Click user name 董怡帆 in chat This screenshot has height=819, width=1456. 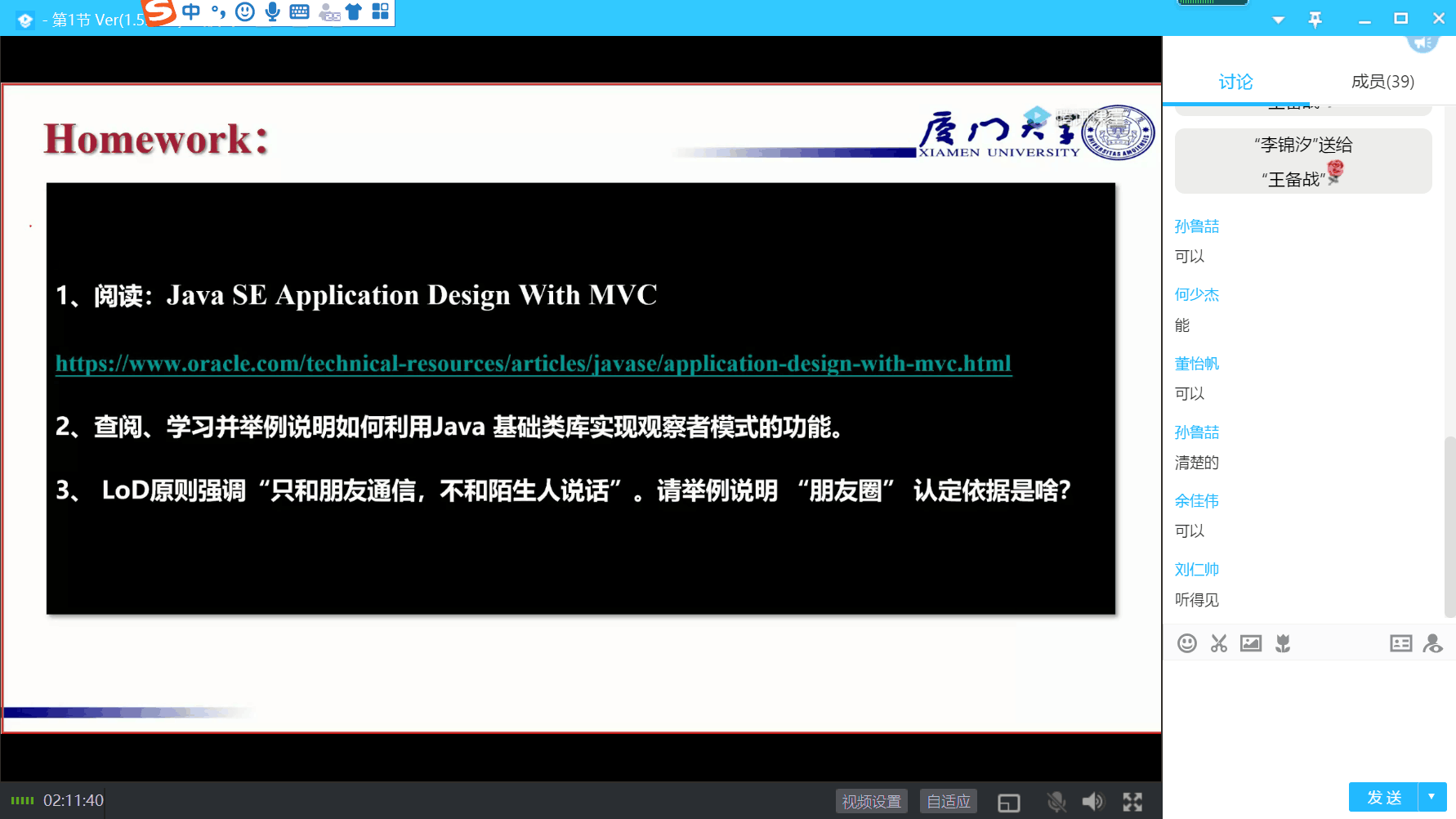pyautogui.click(x=1197, y=364)
